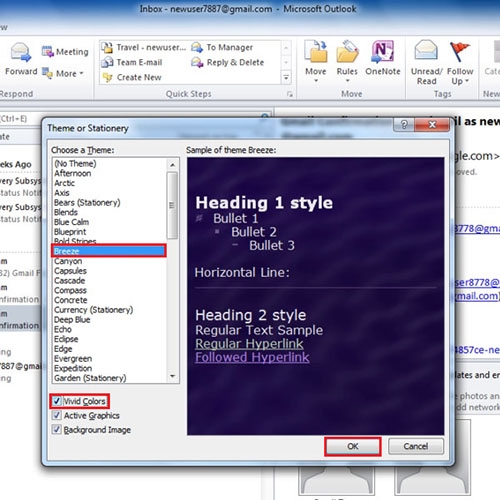Cancel the Theme or Stationery dialog
The width and height of the screenshot is (500, 500).
tap(416, 446)
